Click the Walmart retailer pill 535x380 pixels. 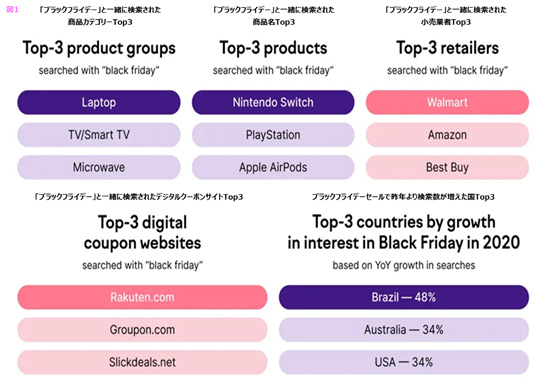pyautogui.click(x=447, y=102)
